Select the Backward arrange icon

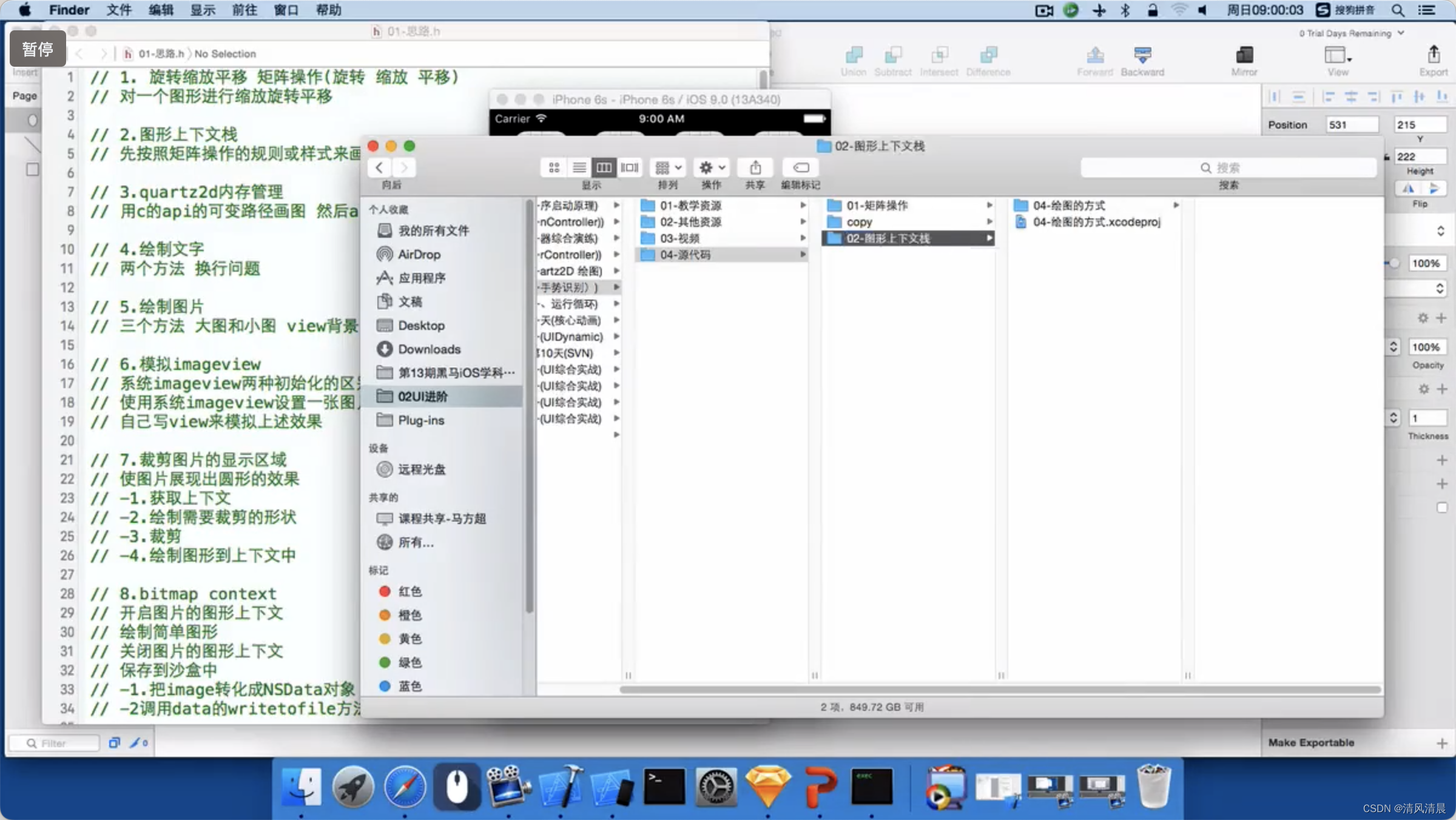(x=1141, y=56)
